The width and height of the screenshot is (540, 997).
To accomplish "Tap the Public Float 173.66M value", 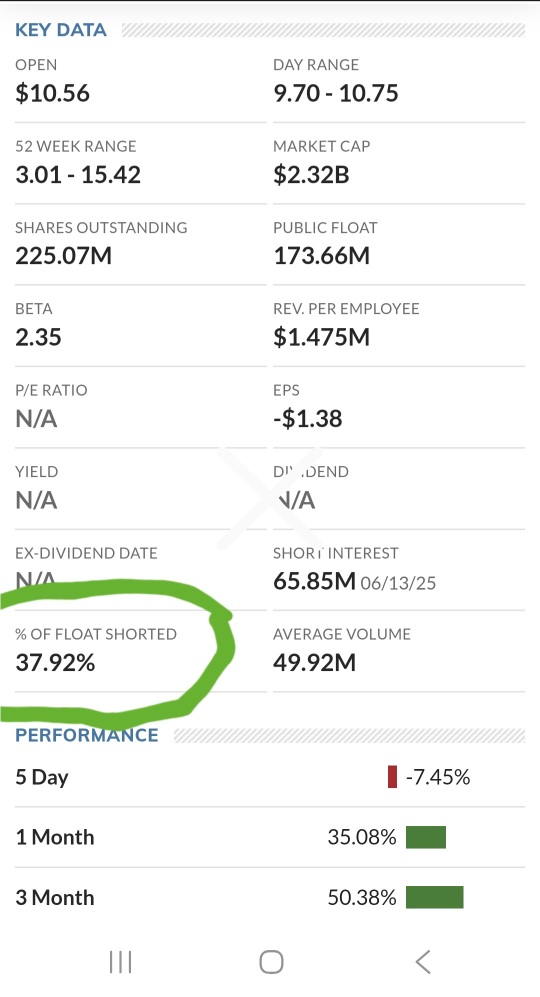I will [322, 256].
